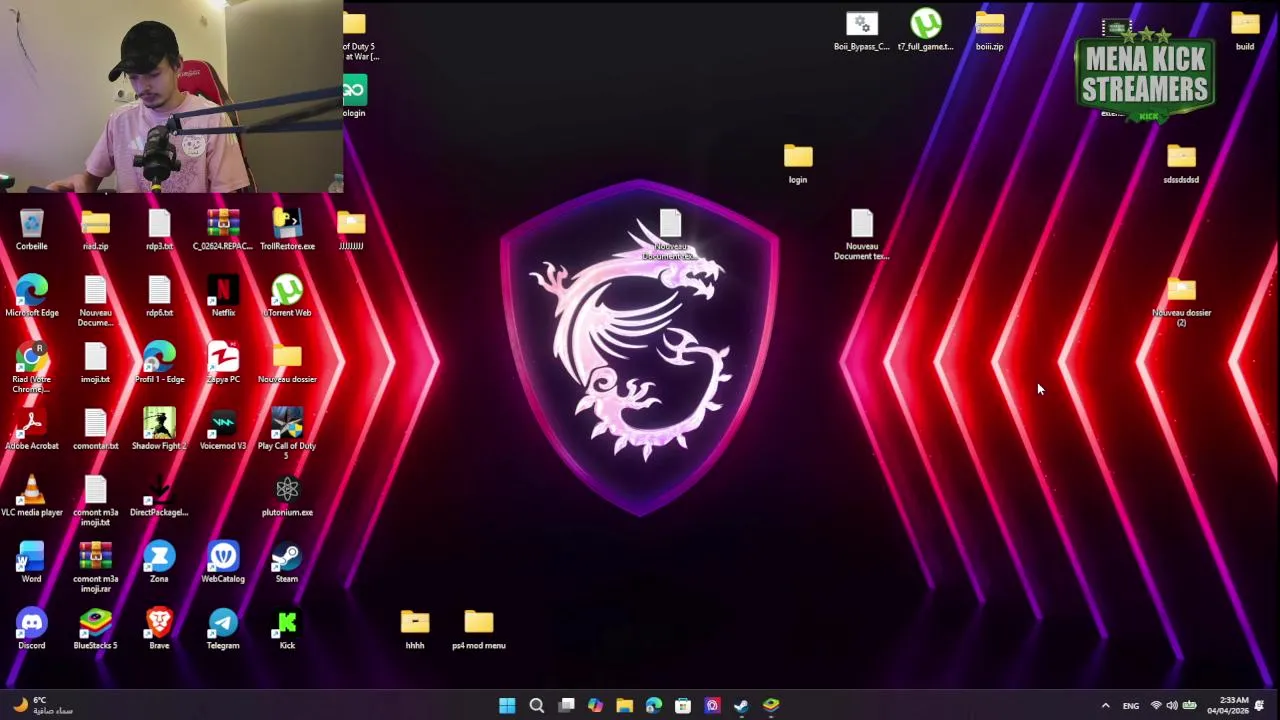1280x720 pixels.
Task: Open Microsoft Edge from the taskbar
Action: tap(653, 706)
